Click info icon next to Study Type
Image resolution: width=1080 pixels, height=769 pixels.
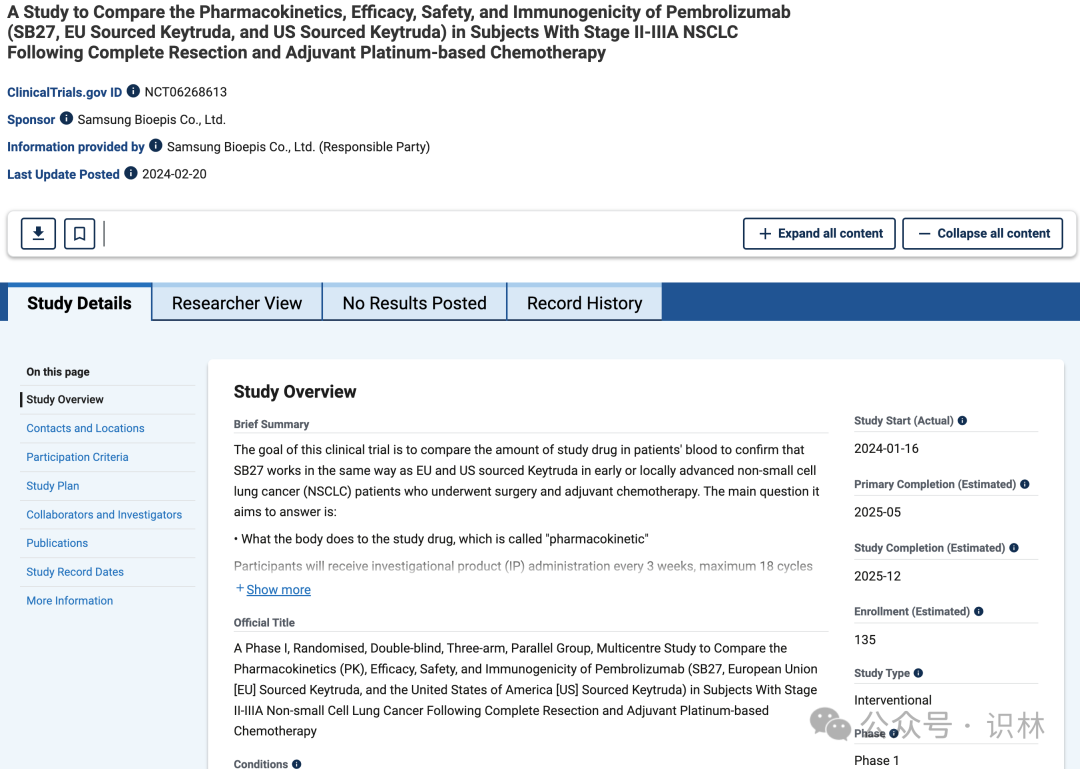point(918,673)
